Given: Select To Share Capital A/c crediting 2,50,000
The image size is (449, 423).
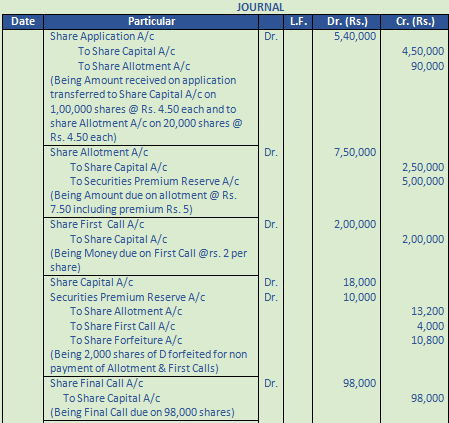Looking at the screenshot, I should (x=119, y=167).
